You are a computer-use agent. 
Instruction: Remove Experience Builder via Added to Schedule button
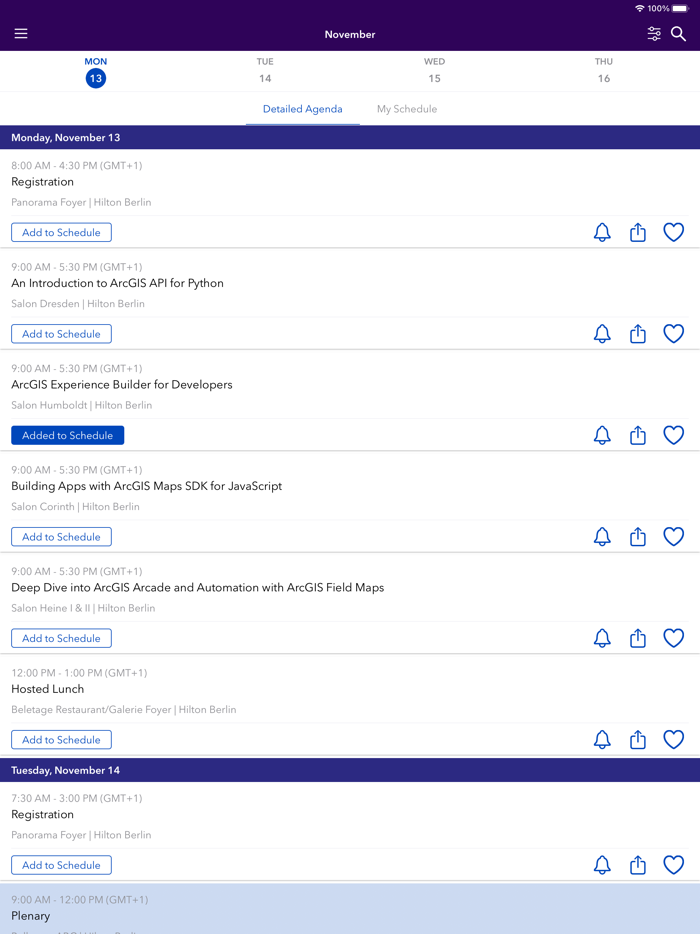click(67, 435)
